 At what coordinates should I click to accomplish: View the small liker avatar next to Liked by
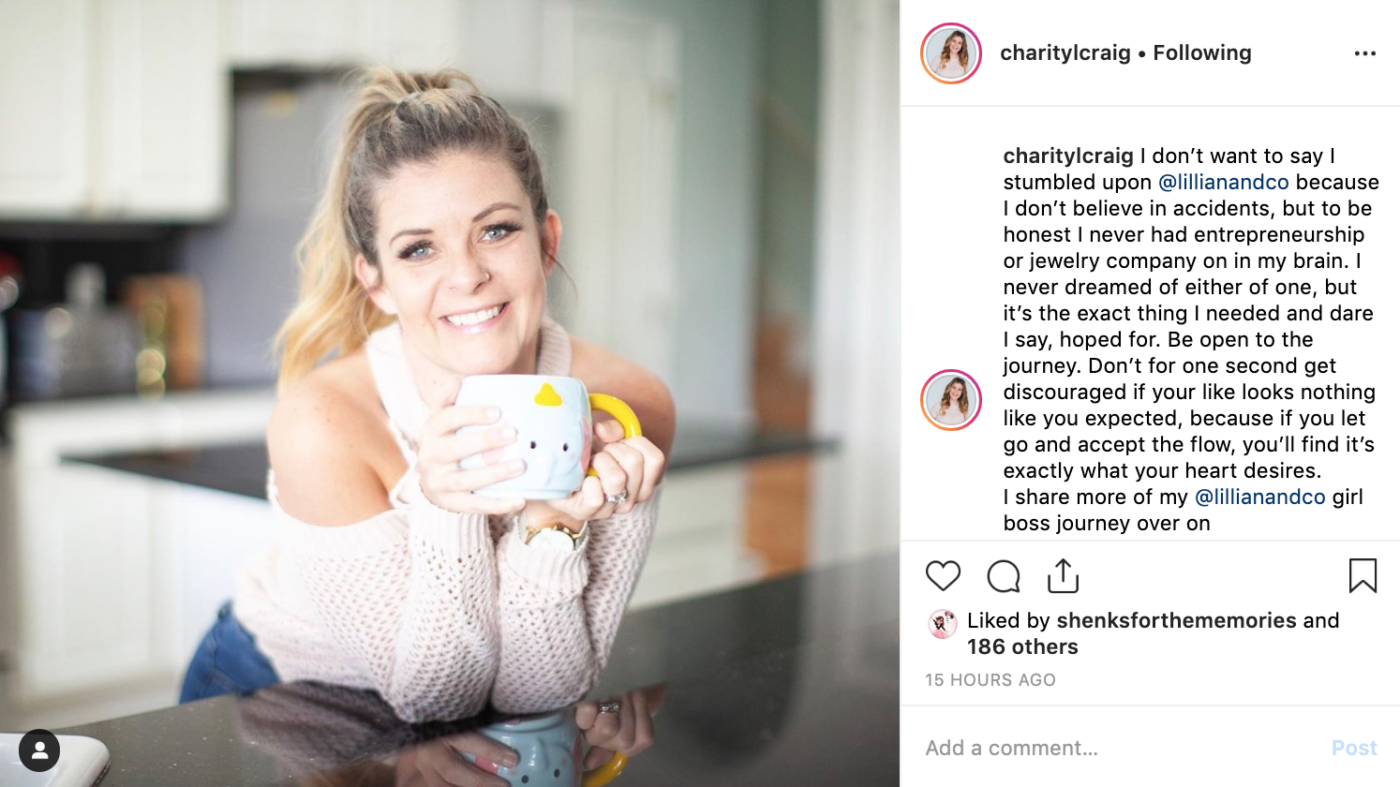[942, 624]
